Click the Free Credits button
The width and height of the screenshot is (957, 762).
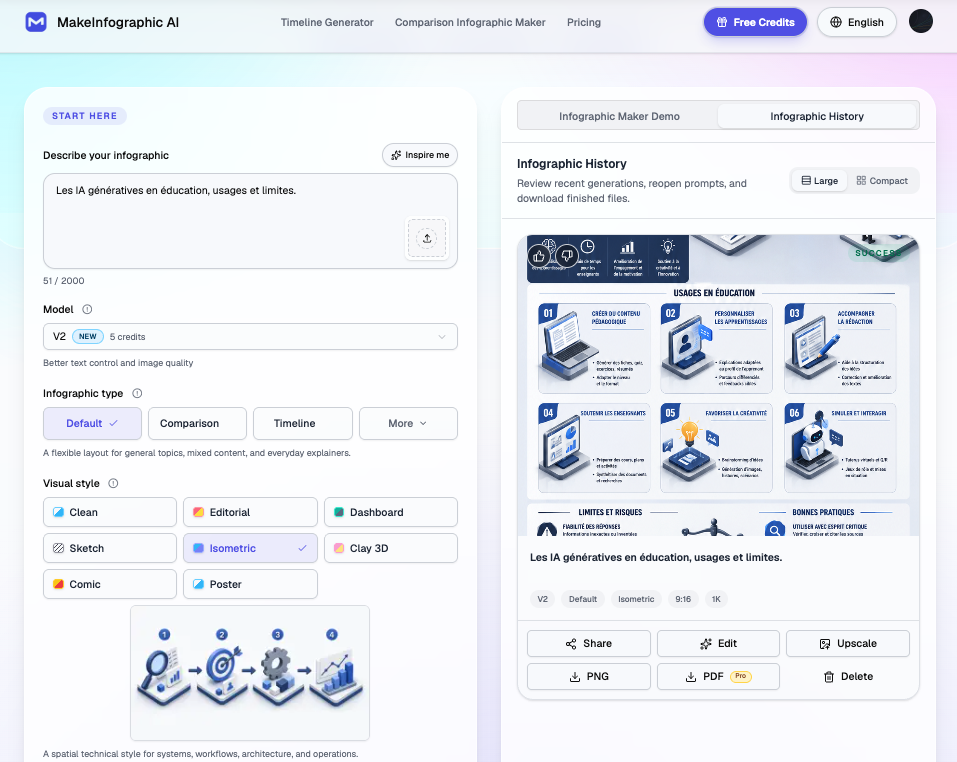(x=755, y=22)
